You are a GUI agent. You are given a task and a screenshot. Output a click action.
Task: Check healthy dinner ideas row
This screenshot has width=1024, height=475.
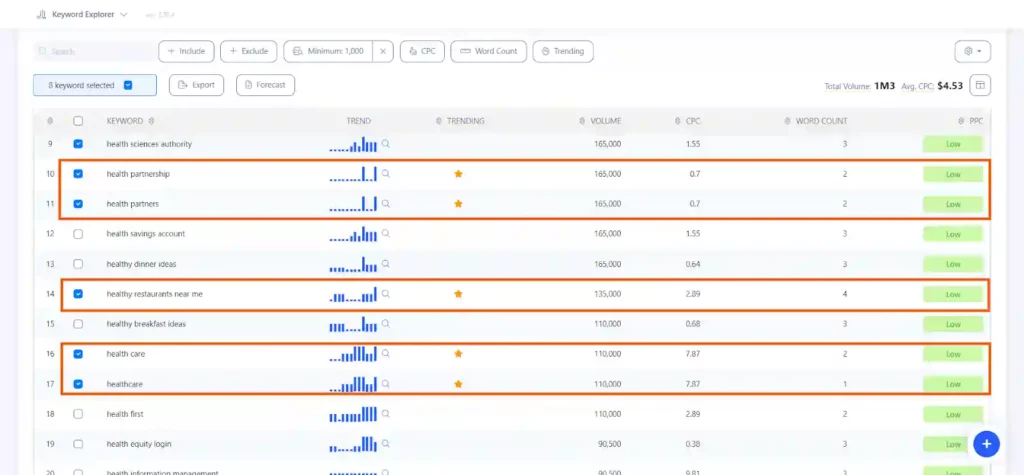(78, 264)
